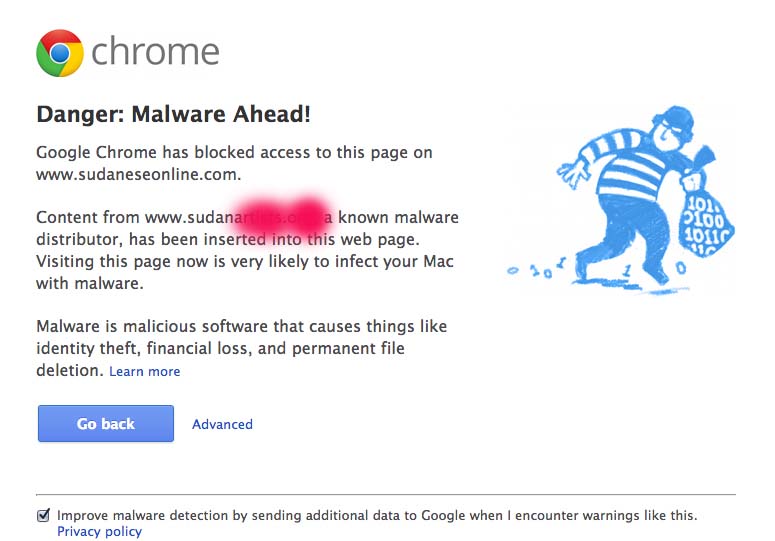Click the "Google Chrome has blocked access" sentence

coord(234,153)
